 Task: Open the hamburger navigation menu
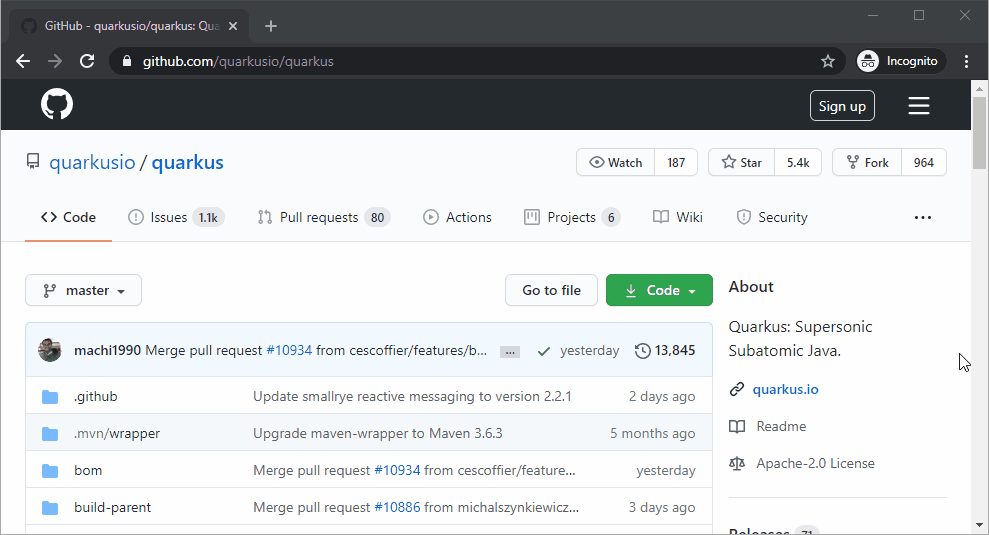[918, 105]
